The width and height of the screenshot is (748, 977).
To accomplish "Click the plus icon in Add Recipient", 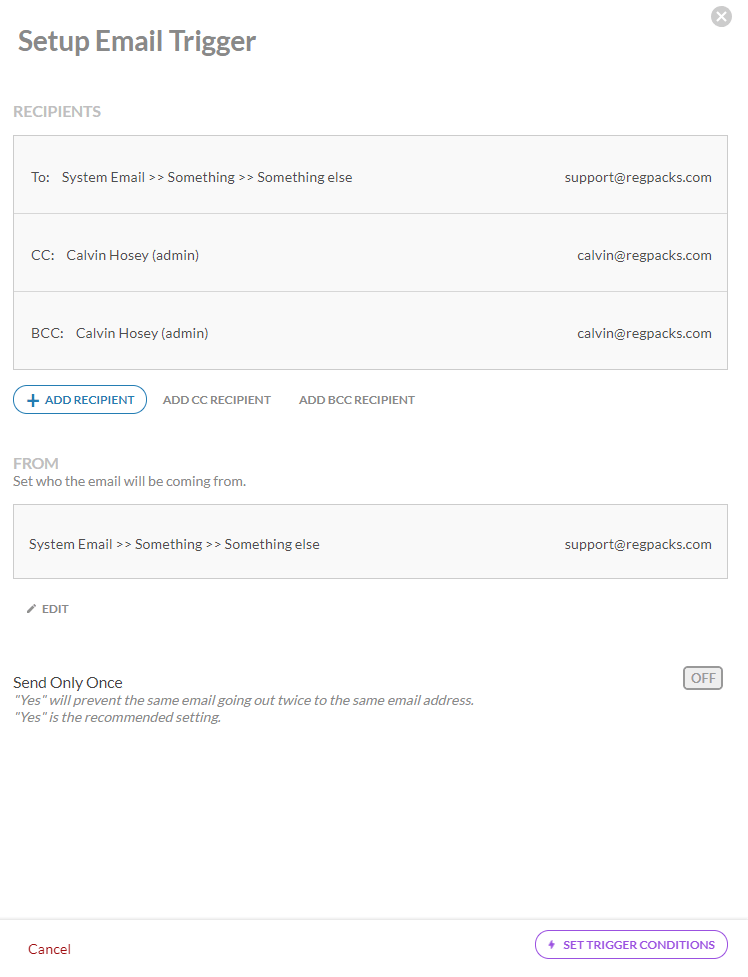I will click(x=33, y=400).
